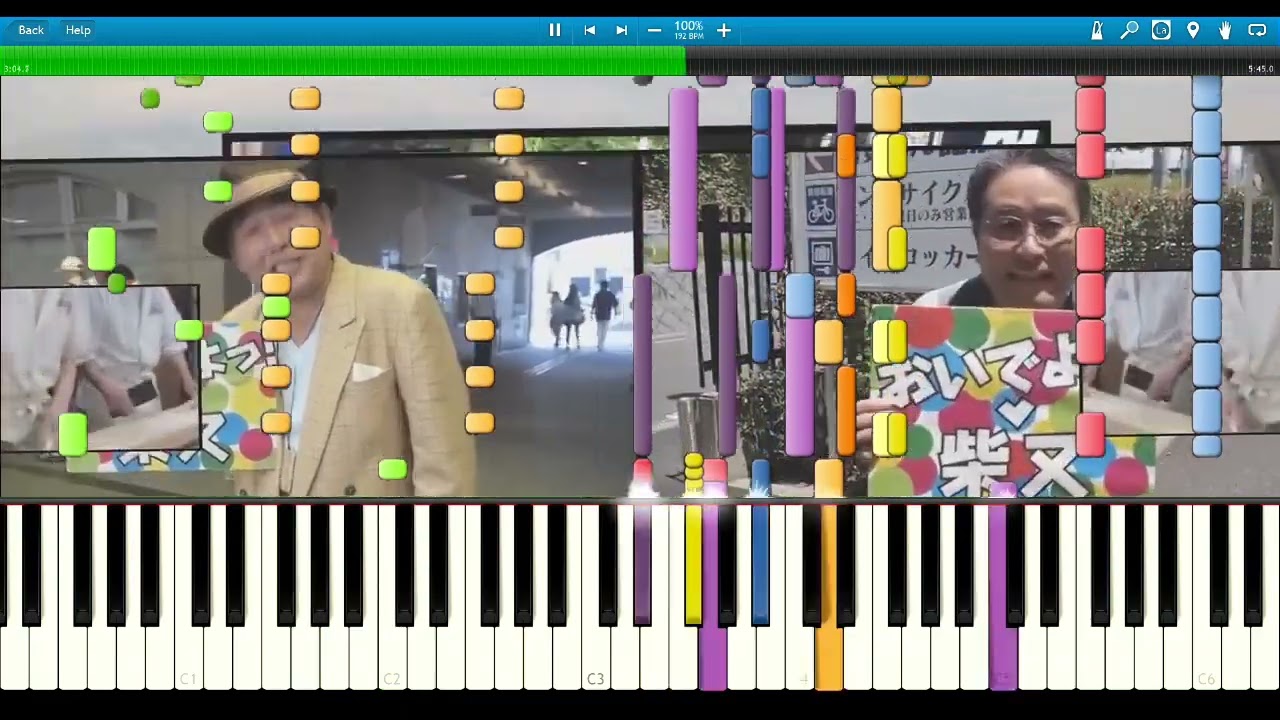The width and height of the screenshot is (1280, 720).
Task: Toggle the loop icon
Action: (x=1257, y=30)
